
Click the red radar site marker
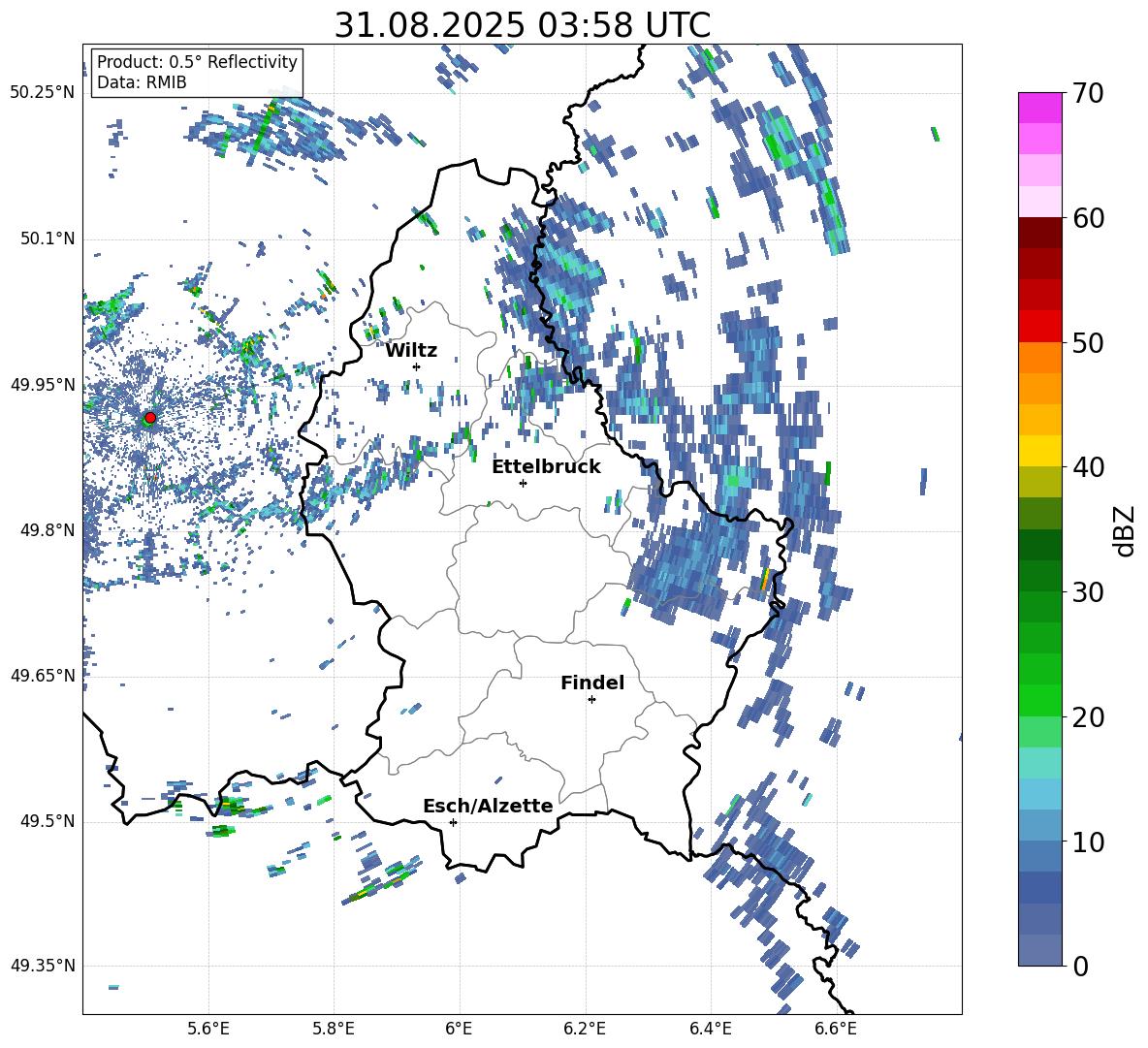150,418
